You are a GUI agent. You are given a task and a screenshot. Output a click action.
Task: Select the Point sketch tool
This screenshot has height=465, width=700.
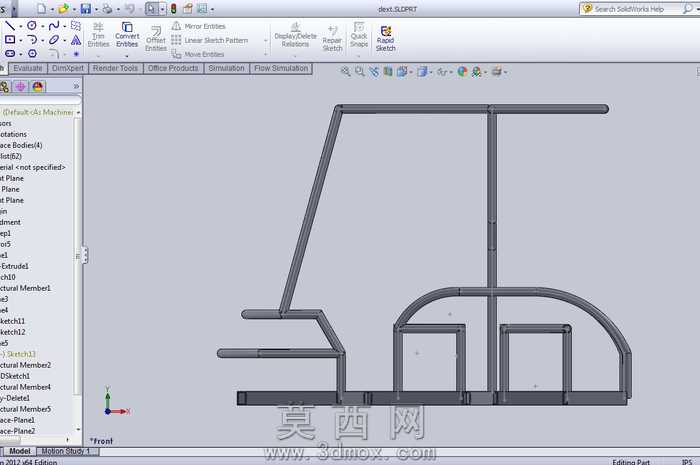pyautogui.click(x=76, y=54)
